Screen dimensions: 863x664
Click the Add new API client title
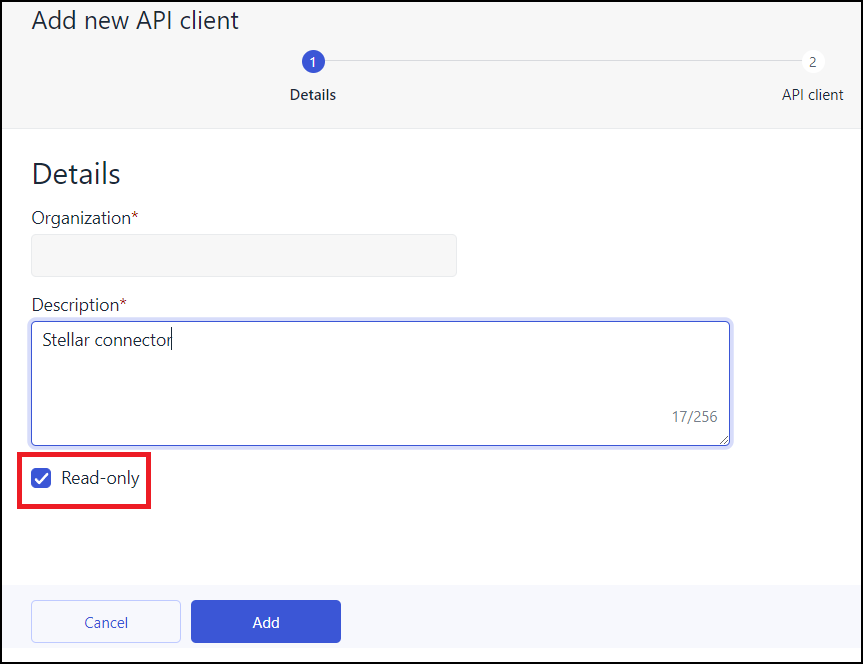(135, 21)
